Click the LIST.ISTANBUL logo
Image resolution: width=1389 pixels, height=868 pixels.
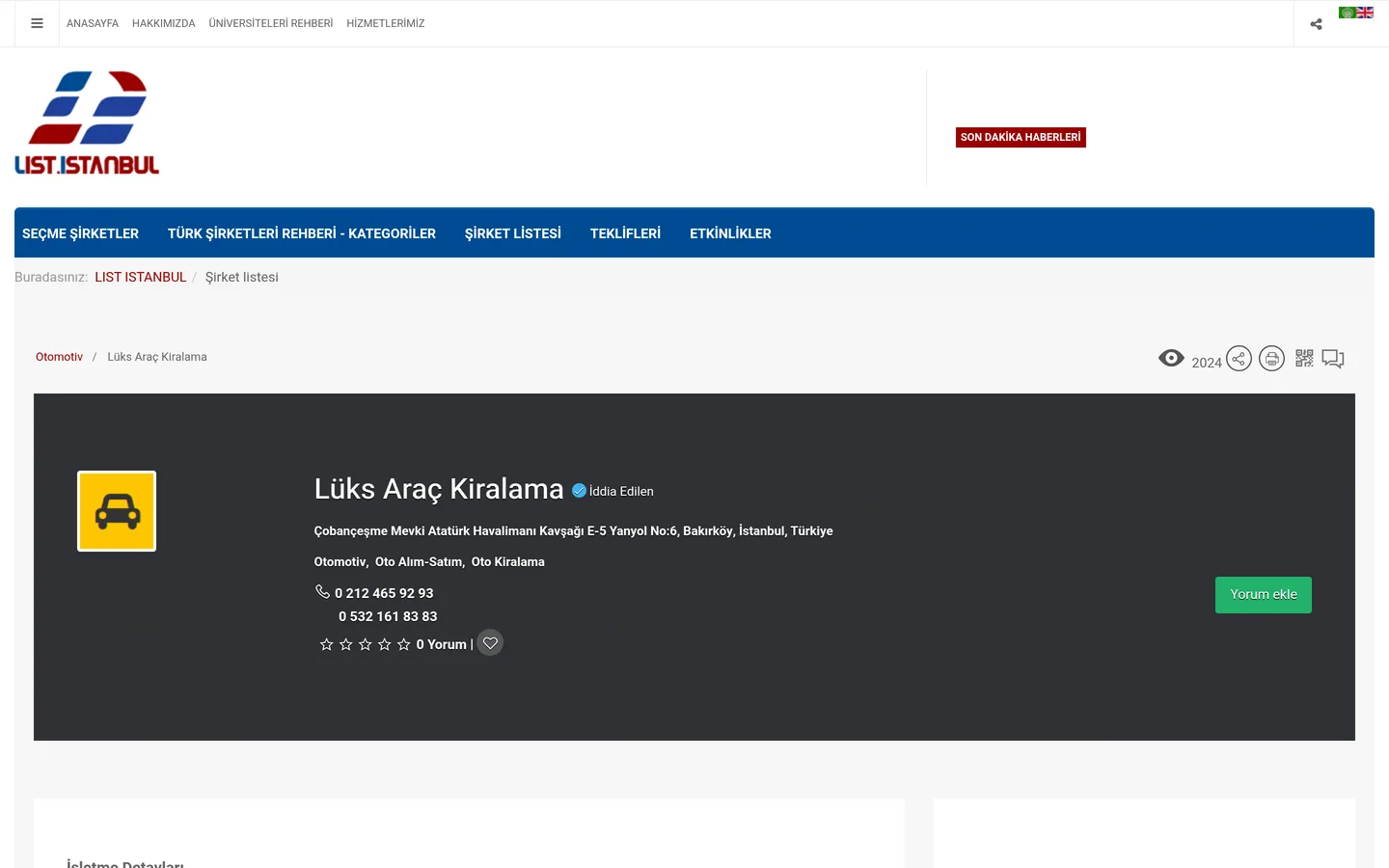tap(87, 122)
